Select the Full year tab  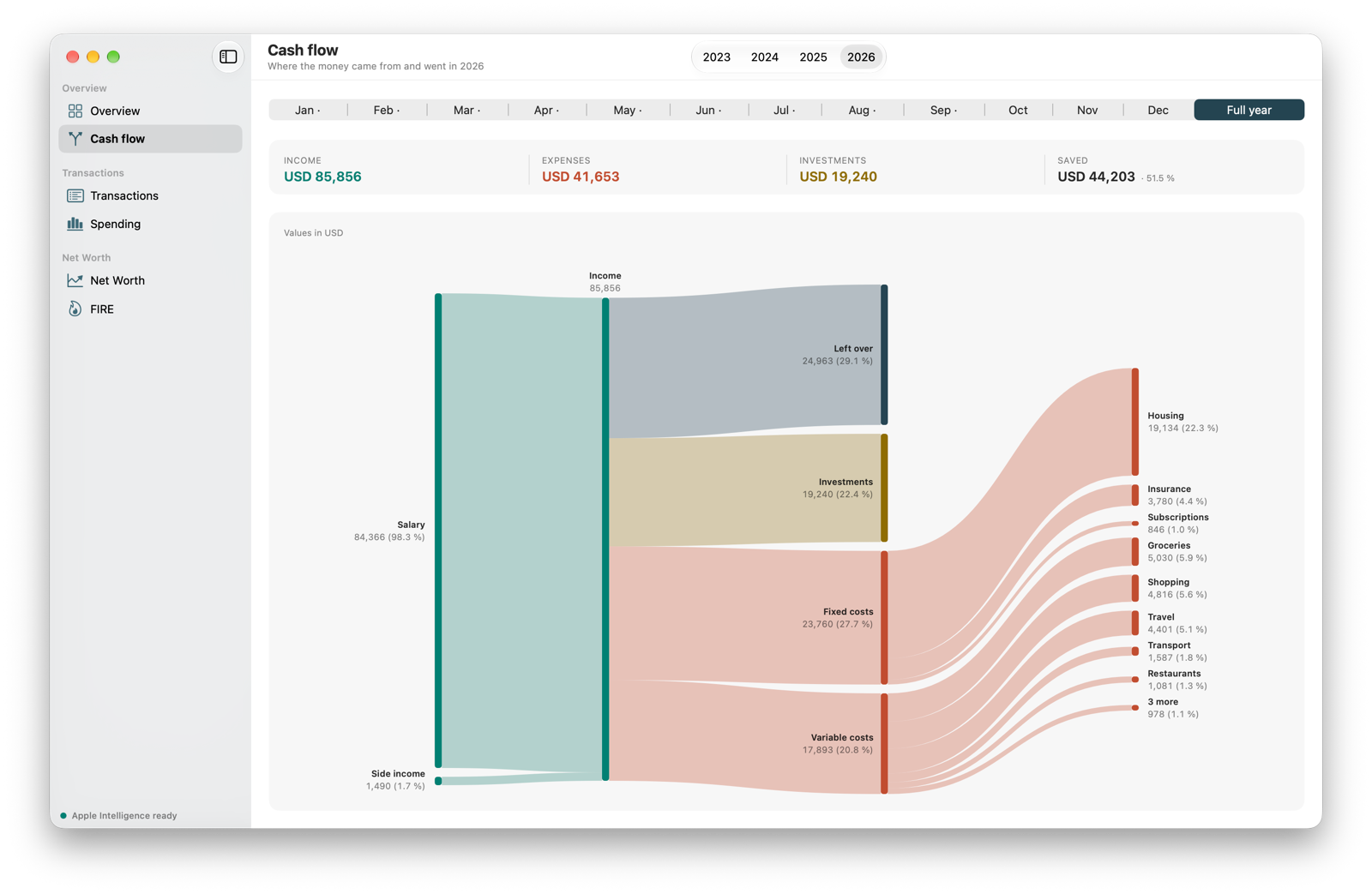(1249, 110)
